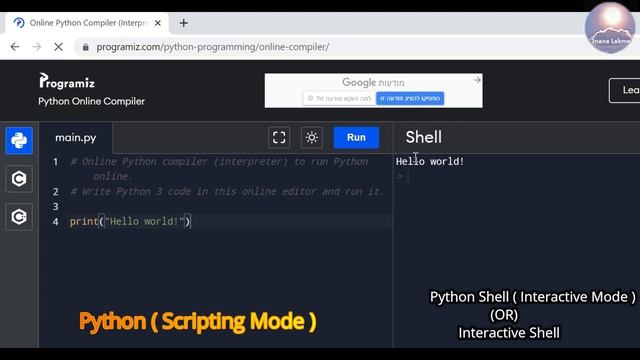View site lock security info

pyautogui.click(x=85, y=47)
